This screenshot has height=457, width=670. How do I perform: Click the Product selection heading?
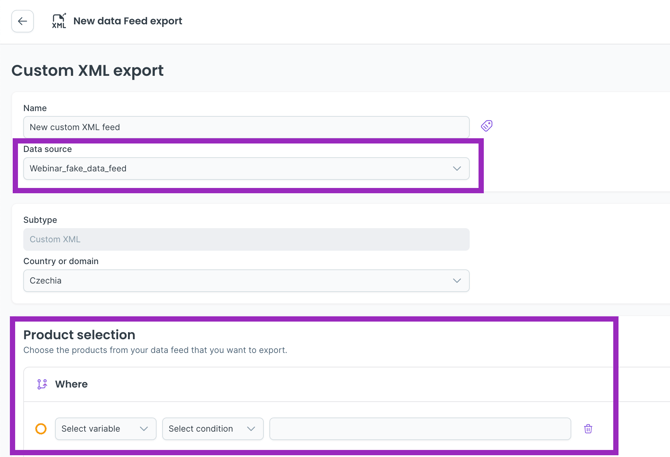click(79, 335)
